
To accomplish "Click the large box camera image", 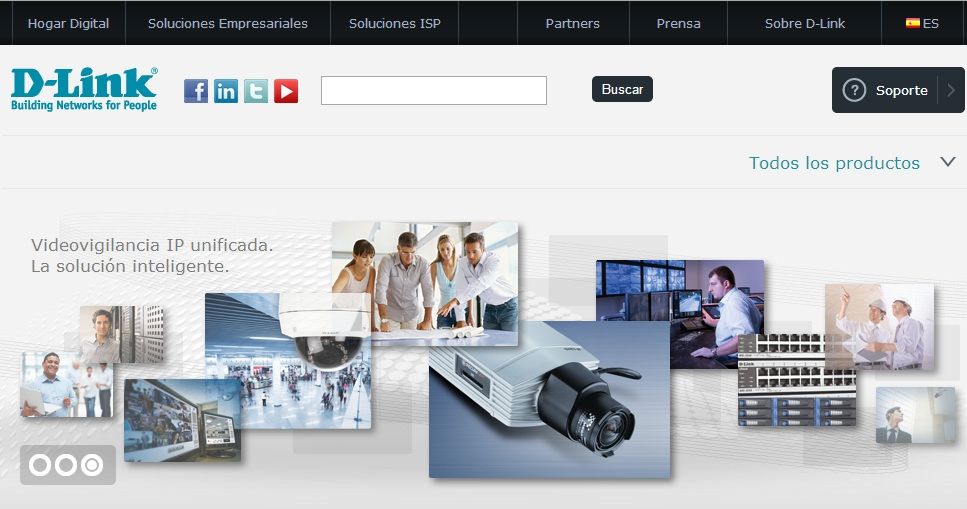I will [550, 400].
